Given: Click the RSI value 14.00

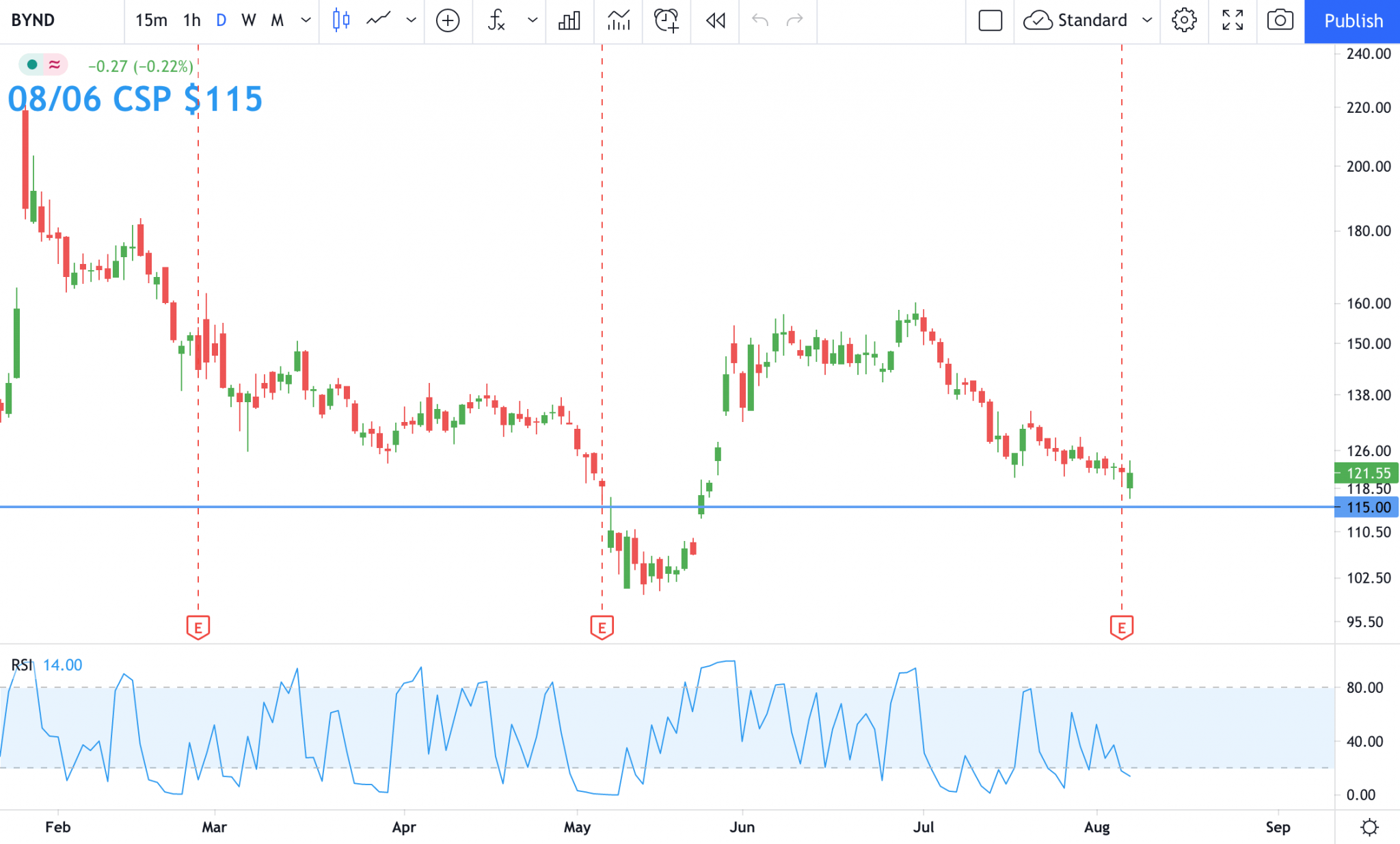Looking at the screenshot, I should (x=63, y=665).
